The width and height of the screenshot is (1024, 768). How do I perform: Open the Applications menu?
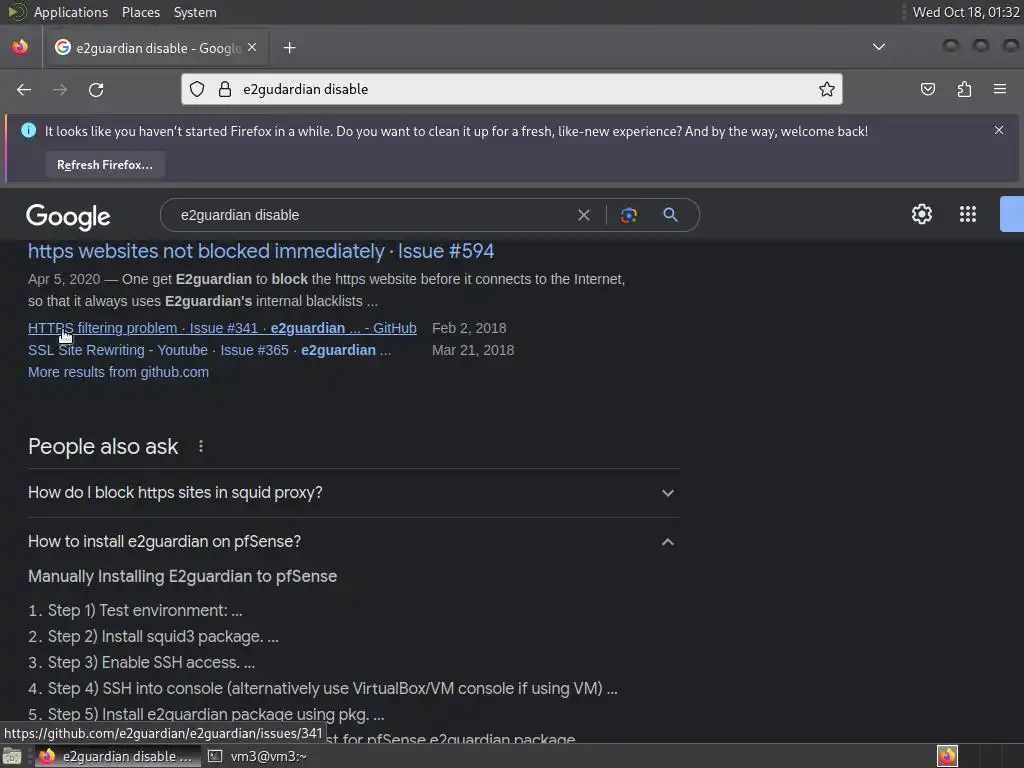click(71, 12)
